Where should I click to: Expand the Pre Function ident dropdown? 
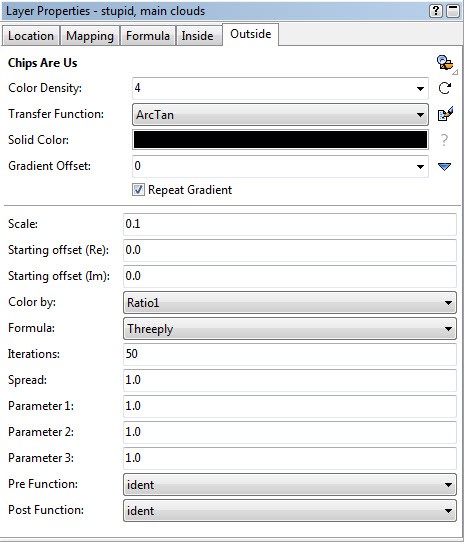click(x=290, y=484)
